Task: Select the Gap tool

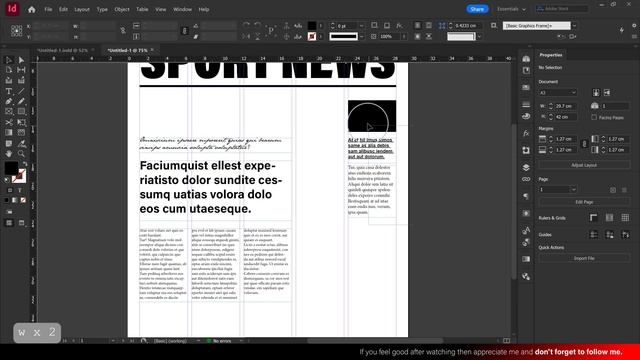Action: (x=21, y=70)
